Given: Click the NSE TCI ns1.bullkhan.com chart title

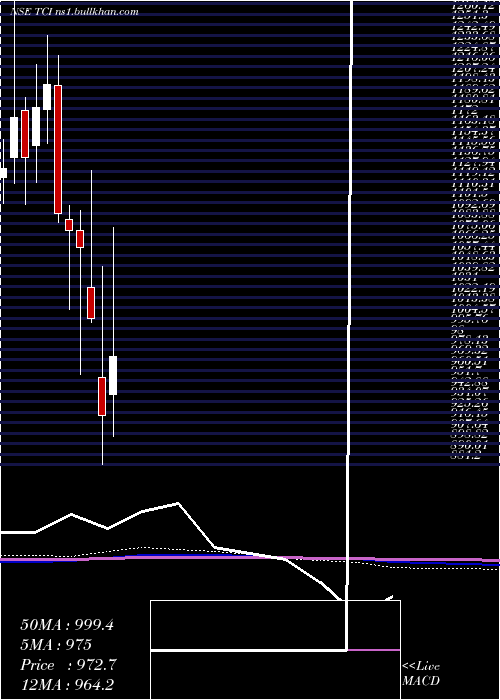Looking at the screenshot, I should [x=74, y=12].
